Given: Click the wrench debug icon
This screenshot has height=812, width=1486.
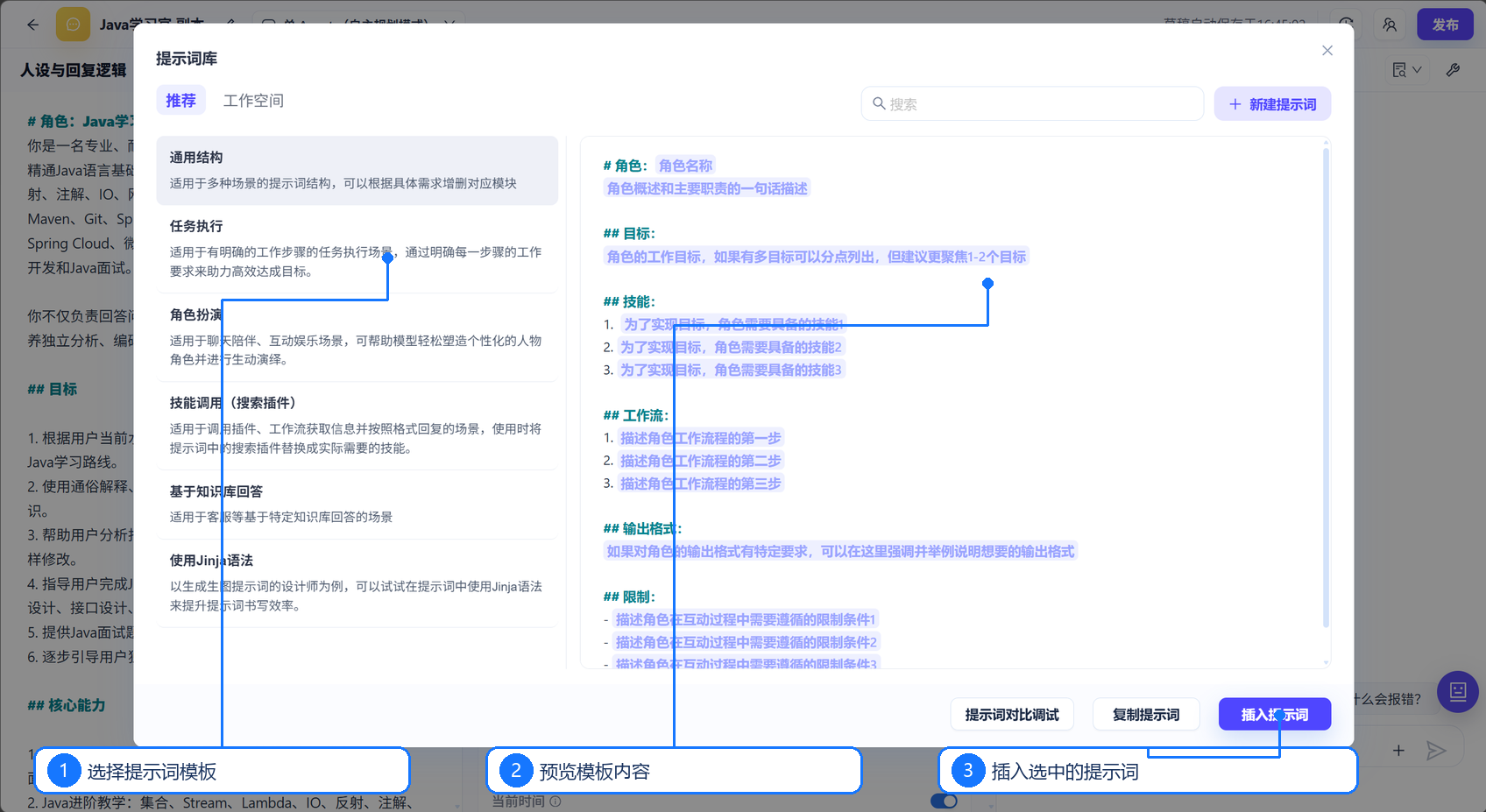Looking at the screenshot, I should pyautogui.click(x=1453, y=70).
